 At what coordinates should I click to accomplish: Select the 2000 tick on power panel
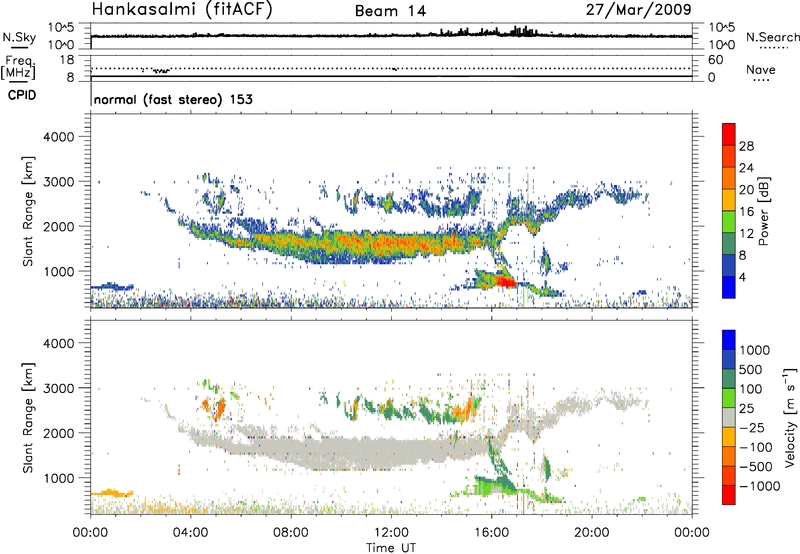(x=58, y=226)
